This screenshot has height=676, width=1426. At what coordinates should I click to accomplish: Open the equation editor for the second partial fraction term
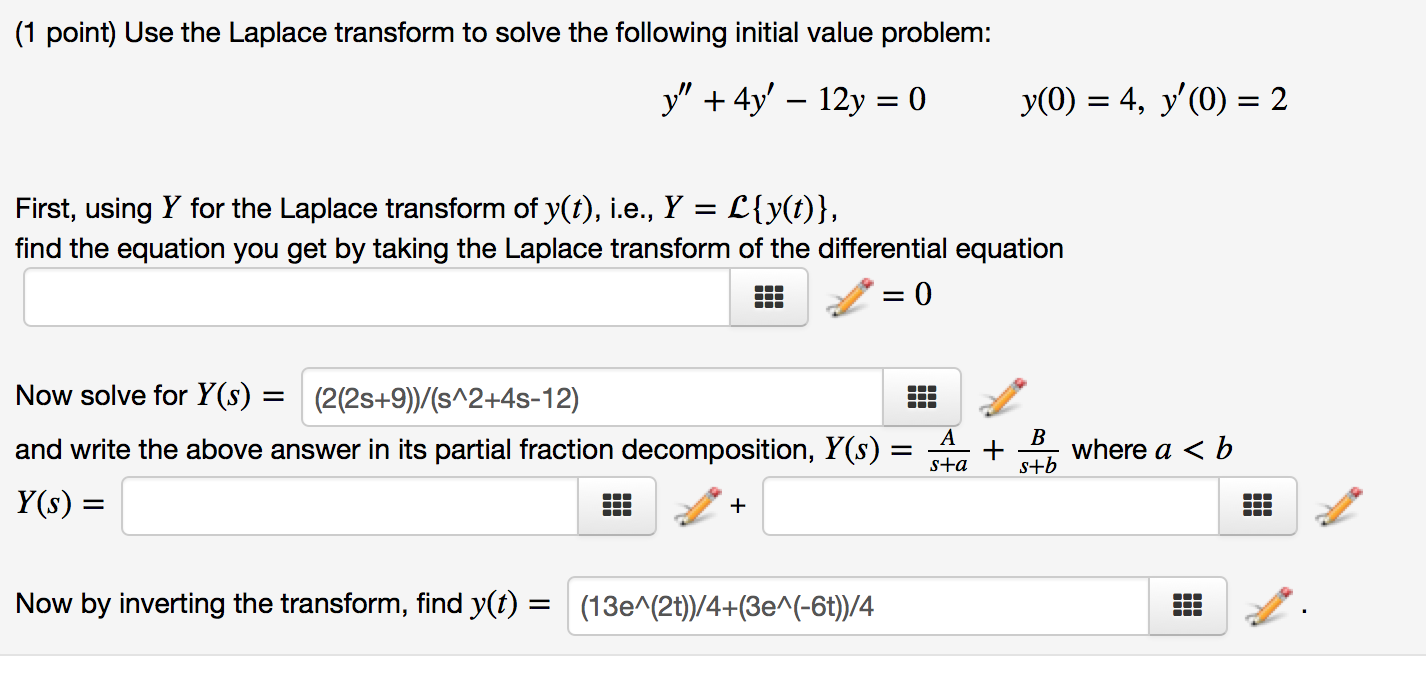point(1257,506)
